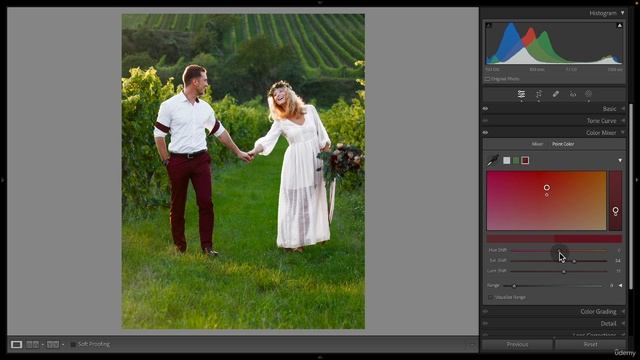The height and width of the screenshot is (360, 640).
Task: Select the Red Eye correction tool icon
Action: 573,94
